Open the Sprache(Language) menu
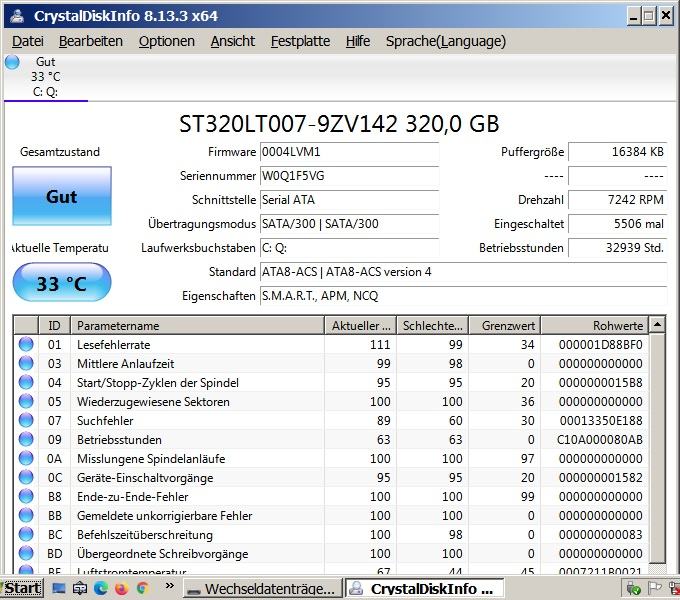 446,41
